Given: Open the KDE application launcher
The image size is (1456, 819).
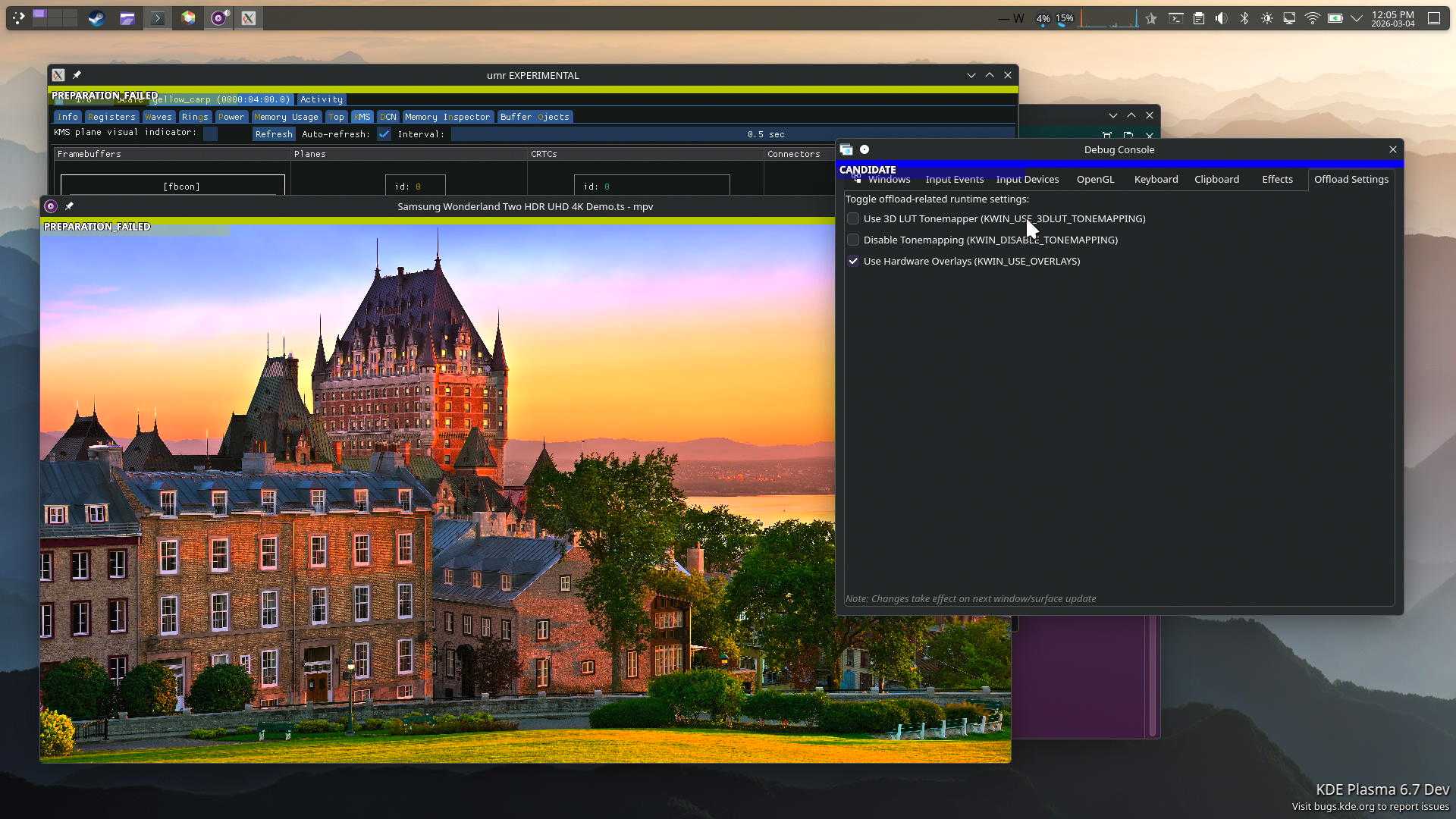Looking at the screenshot, I should point(19,18).
